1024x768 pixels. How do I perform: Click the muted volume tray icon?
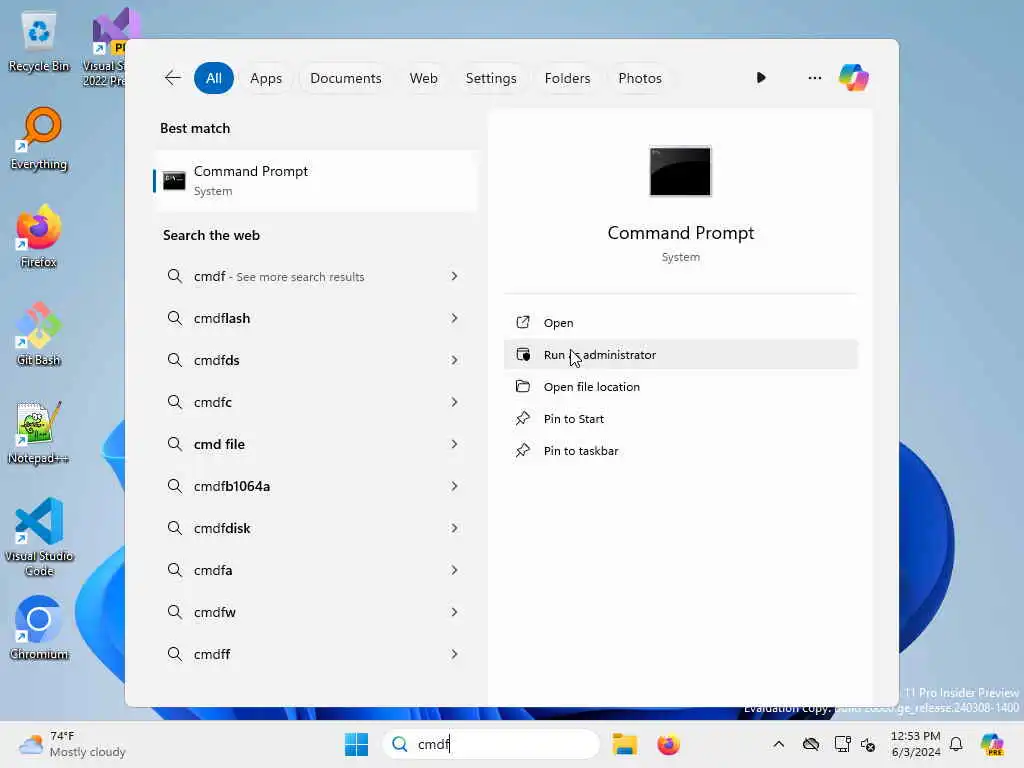click(868, 744)
